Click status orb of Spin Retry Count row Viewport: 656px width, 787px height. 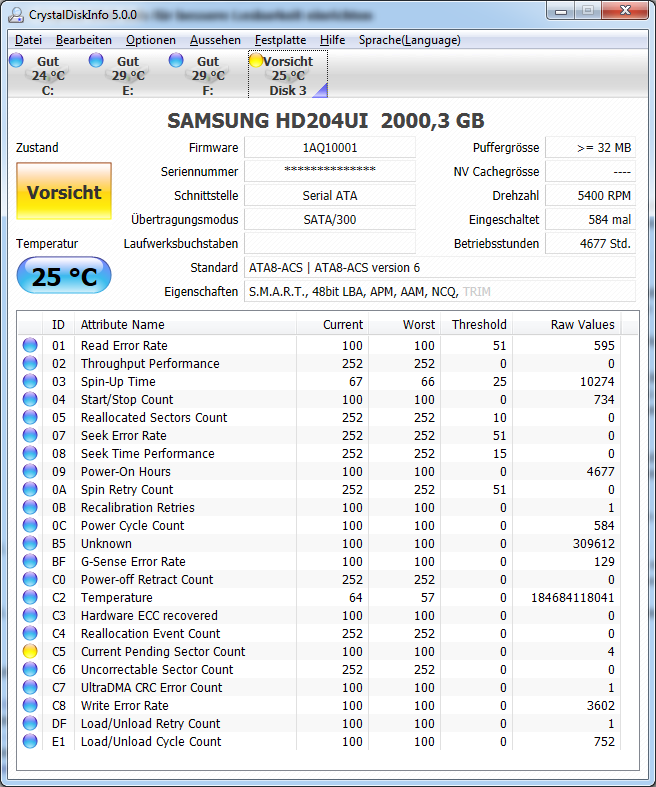point(30,489)
